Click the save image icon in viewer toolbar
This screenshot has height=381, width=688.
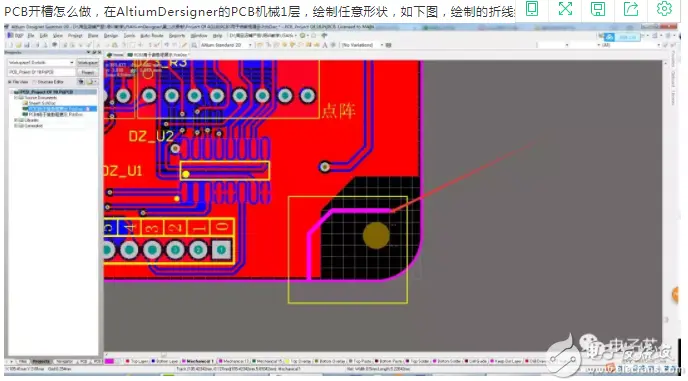(x=598, y=8)
